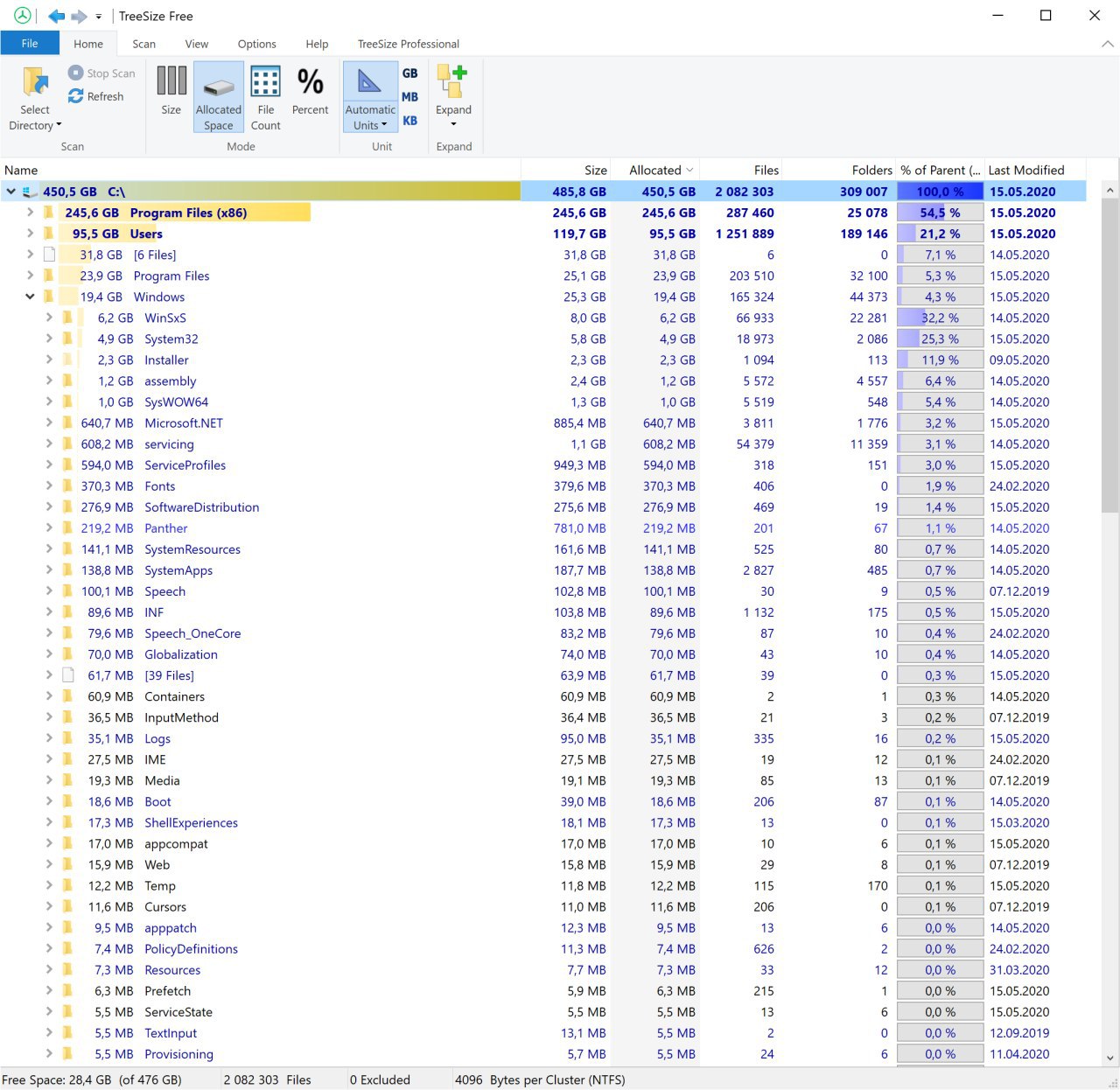This screenshot has height=1090, width=1120.
Task: Click the Select Directory icon
Action: tap(35, 81)
